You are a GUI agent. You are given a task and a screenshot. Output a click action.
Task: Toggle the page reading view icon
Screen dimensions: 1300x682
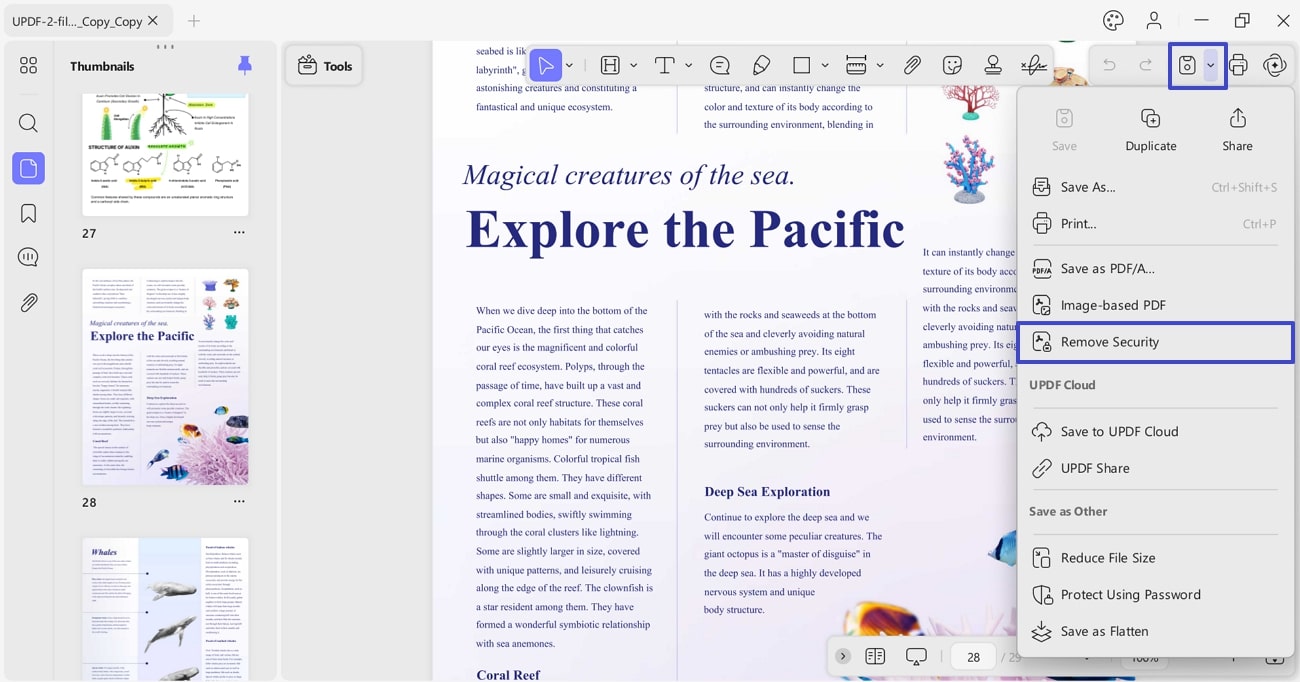coord(875,656)
